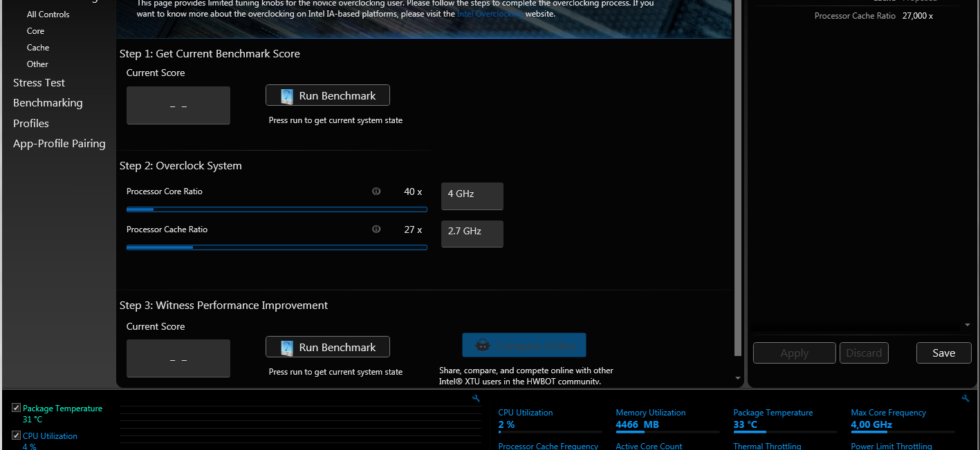Click the Memory Utilization 4466 MB value
Screen dimensions: 980x450
(x=638, y=425)
